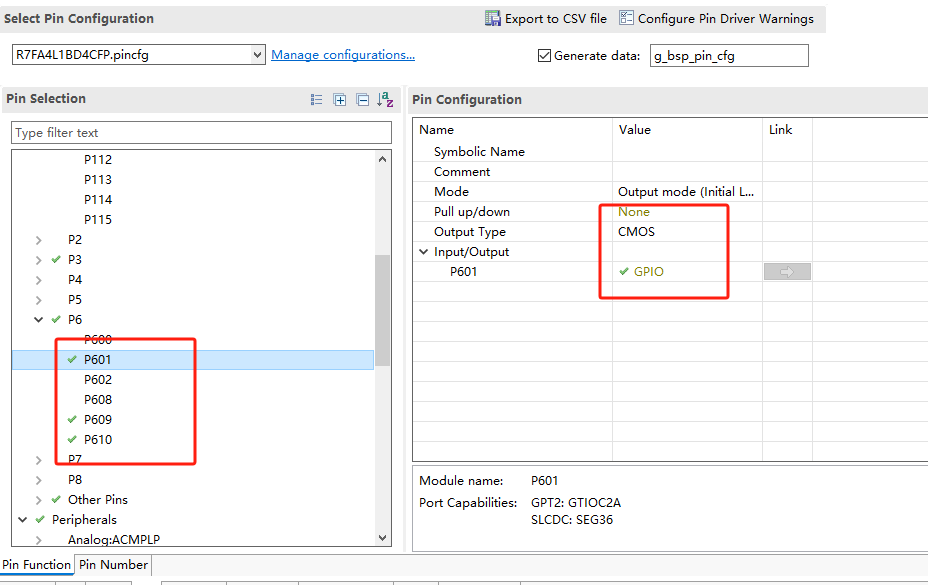Click the Export to CSV file icon
The width and height of the screenshot is (928, 585).
[493, 19]
